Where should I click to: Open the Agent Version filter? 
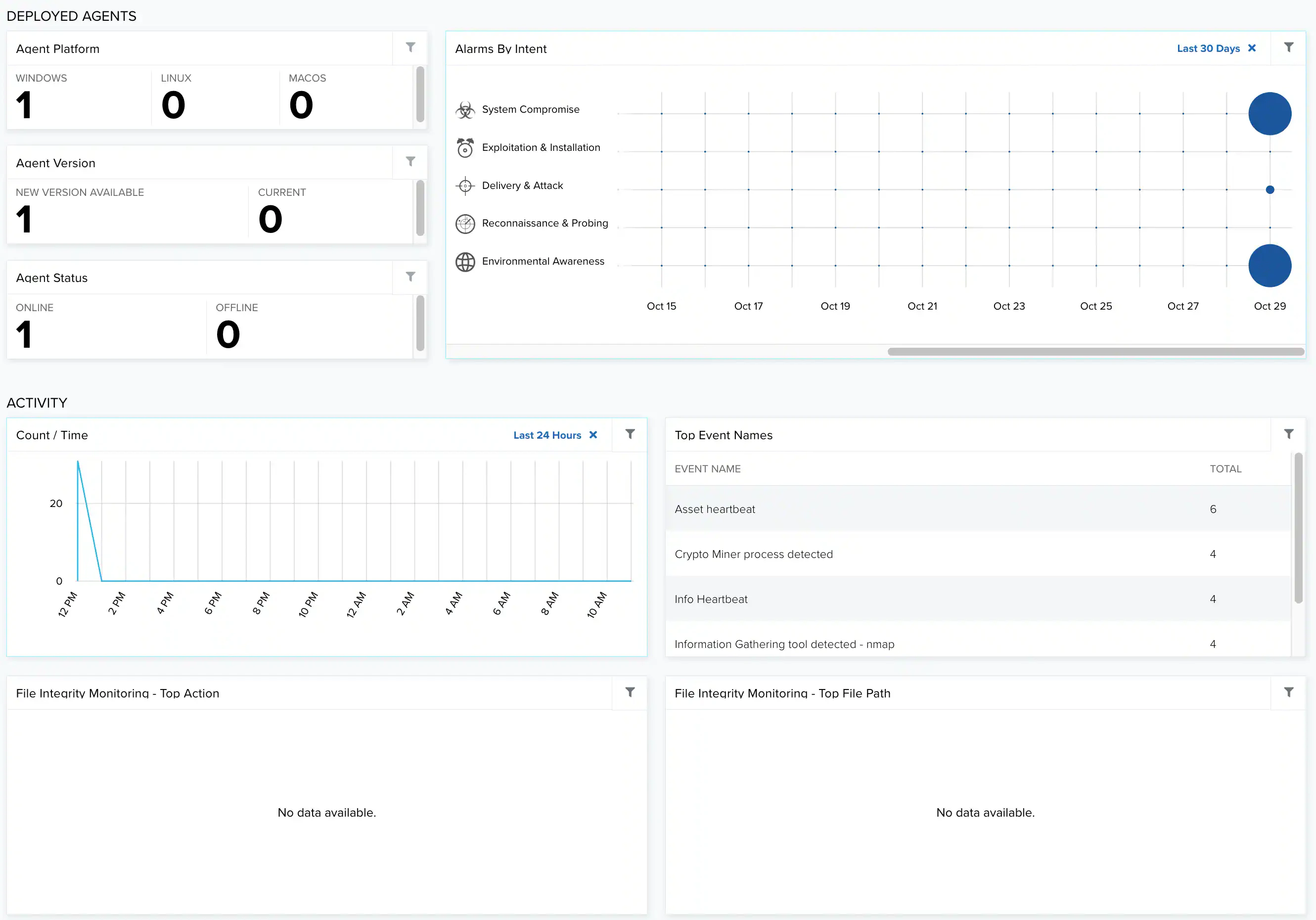coord(410,162)
